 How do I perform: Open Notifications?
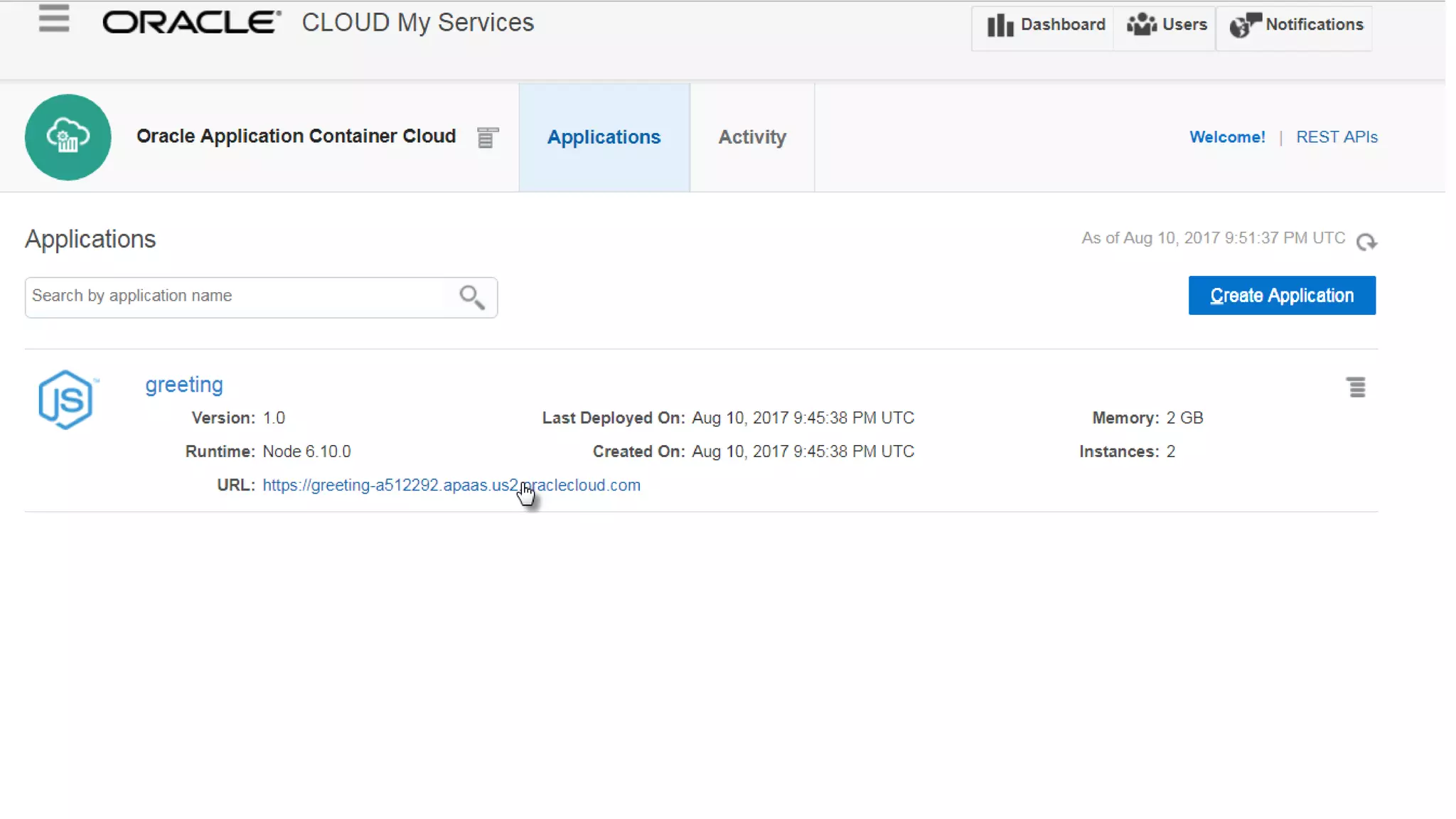point(1296,26)
